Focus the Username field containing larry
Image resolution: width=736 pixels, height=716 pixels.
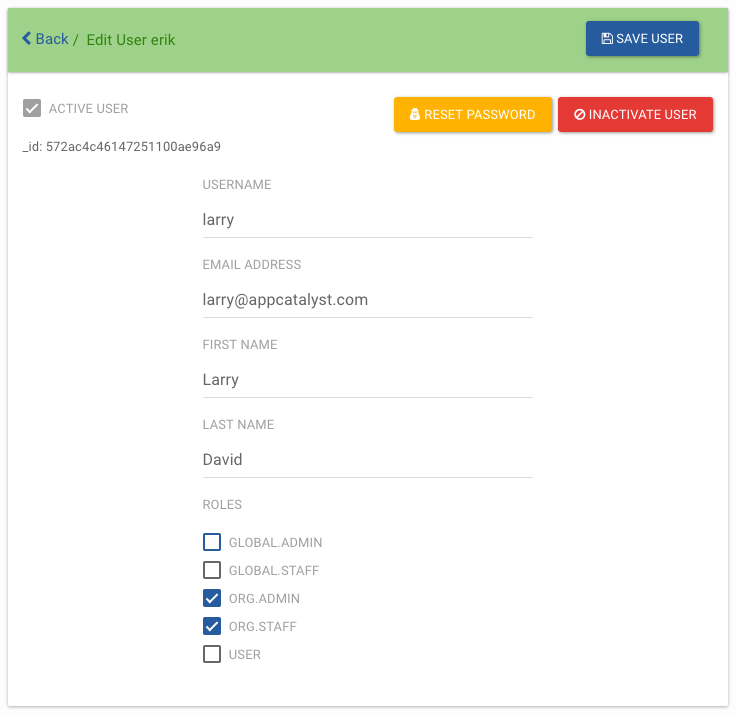[x=368, y=220]
